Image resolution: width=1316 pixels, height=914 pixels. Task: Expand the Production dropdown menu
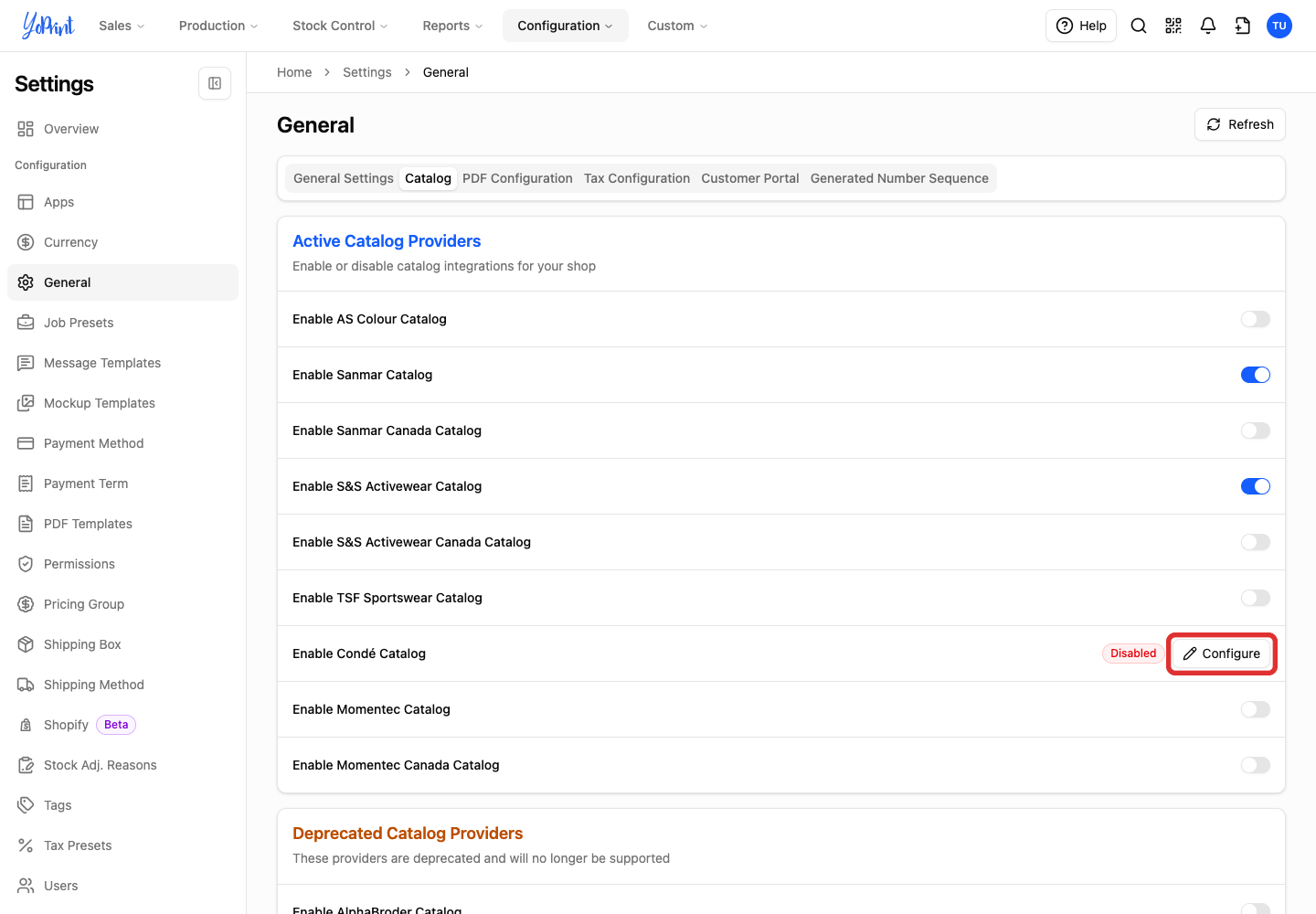click(218, 26)
